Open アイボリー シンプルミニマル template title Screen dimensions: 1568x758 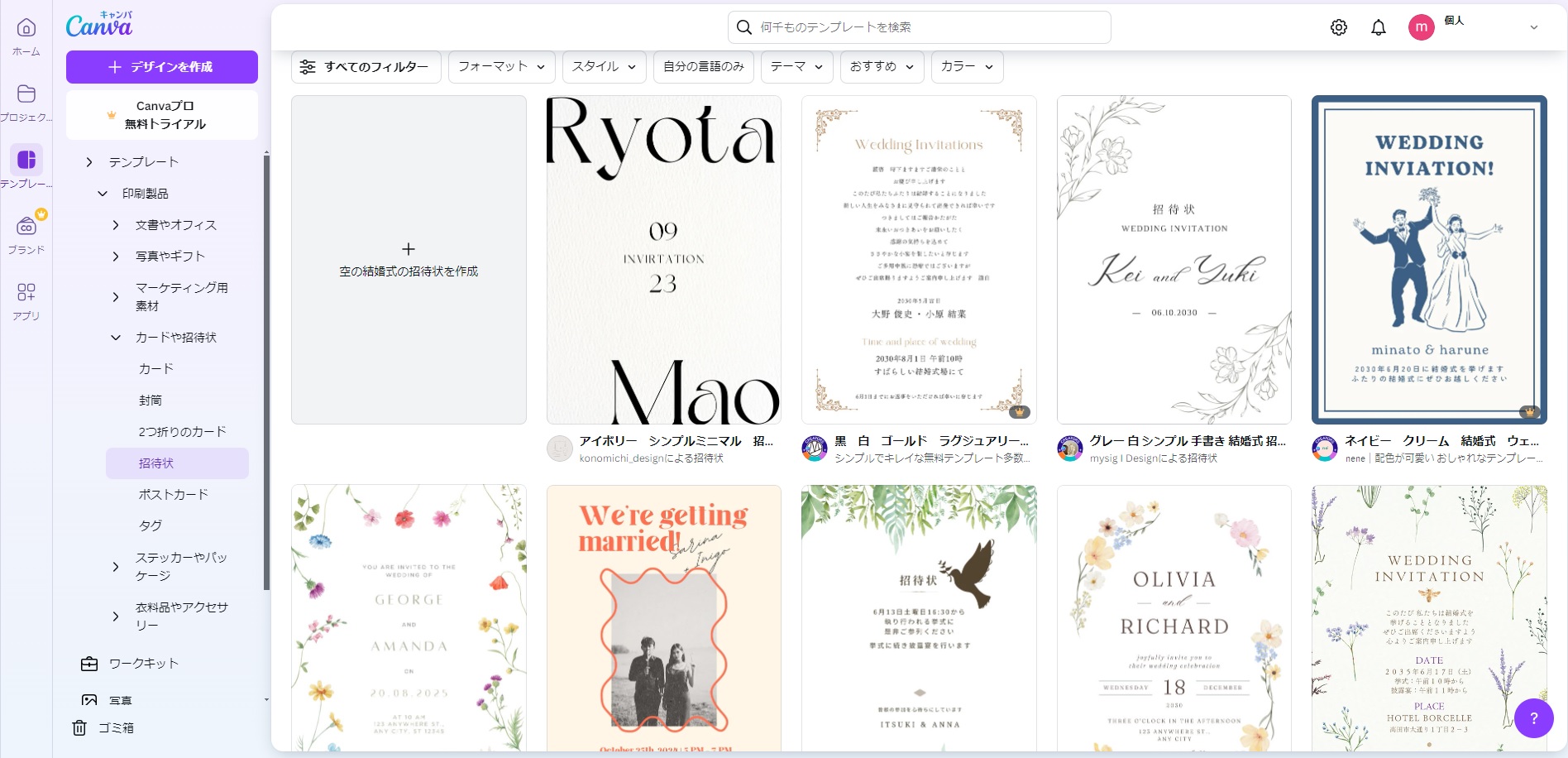676,441
